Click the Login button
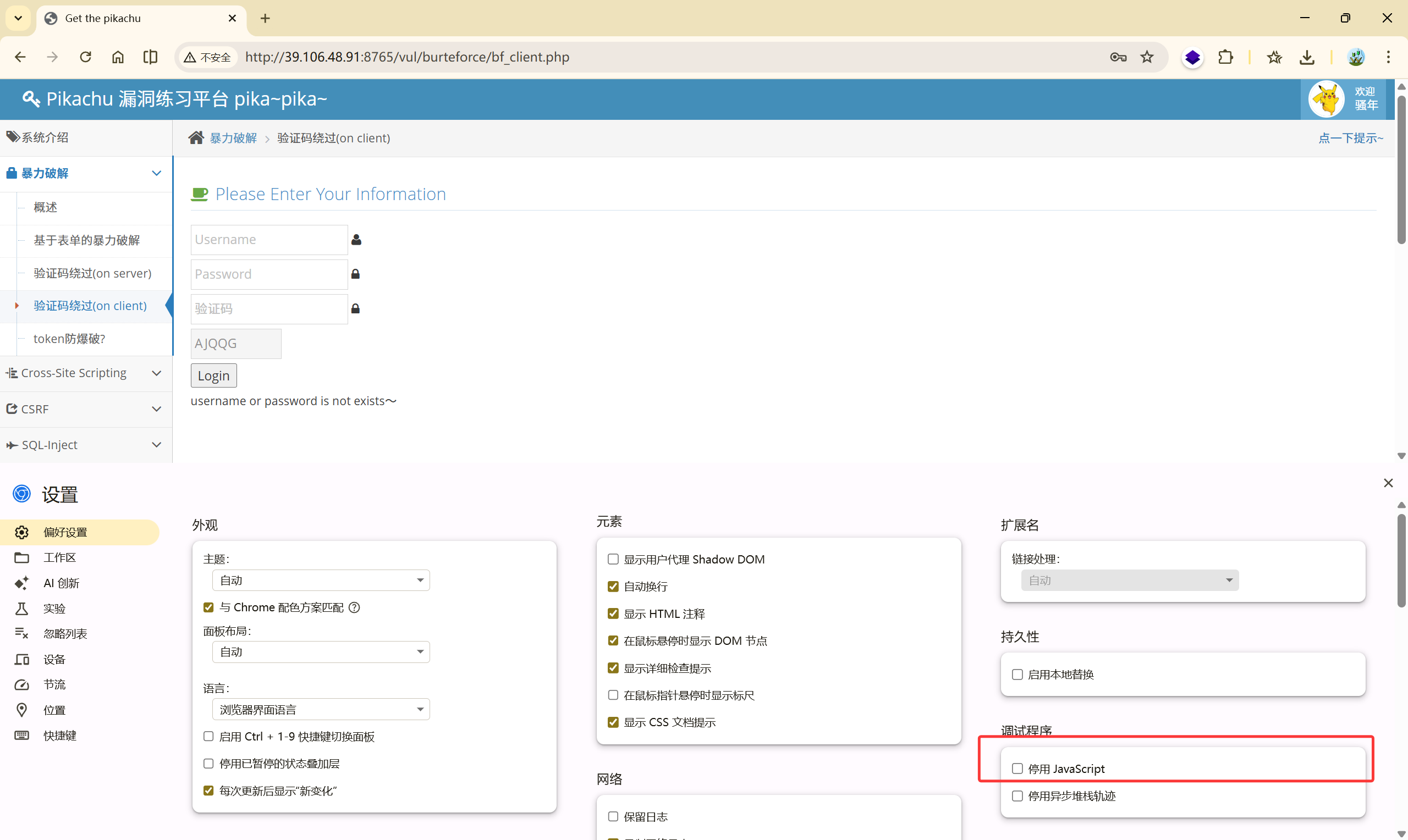 213,376
